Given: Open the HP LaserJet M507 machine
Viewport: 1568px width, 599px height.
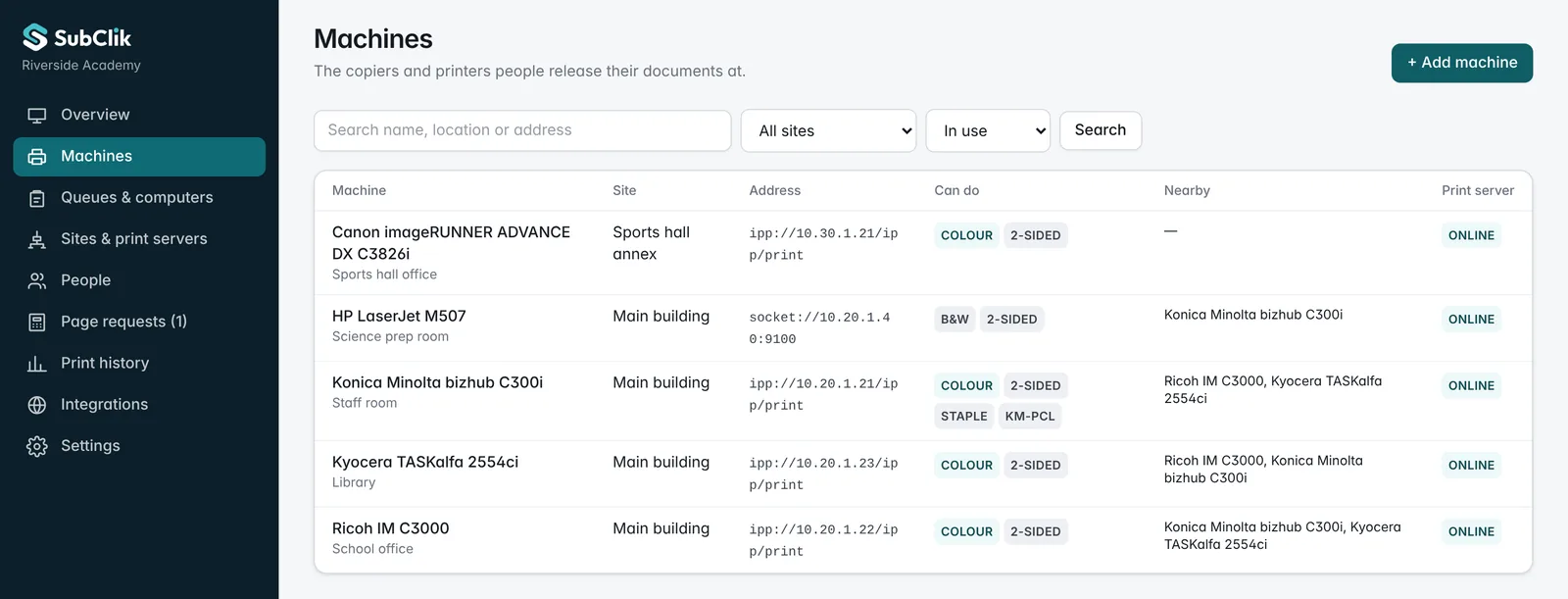Looking at the screenshot, I should pos(399,316).
